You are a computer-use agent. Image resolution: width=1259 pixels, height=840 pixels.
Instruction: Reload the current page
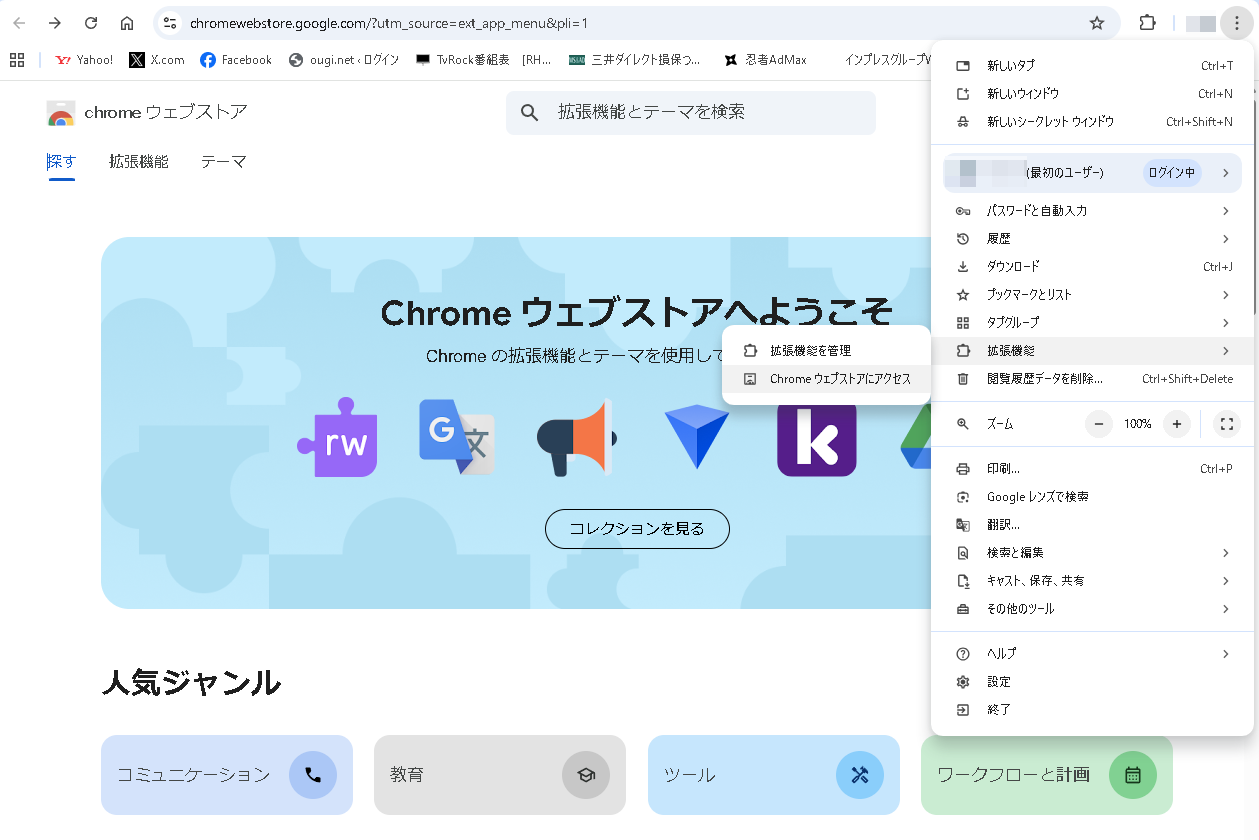click(90, 22)
